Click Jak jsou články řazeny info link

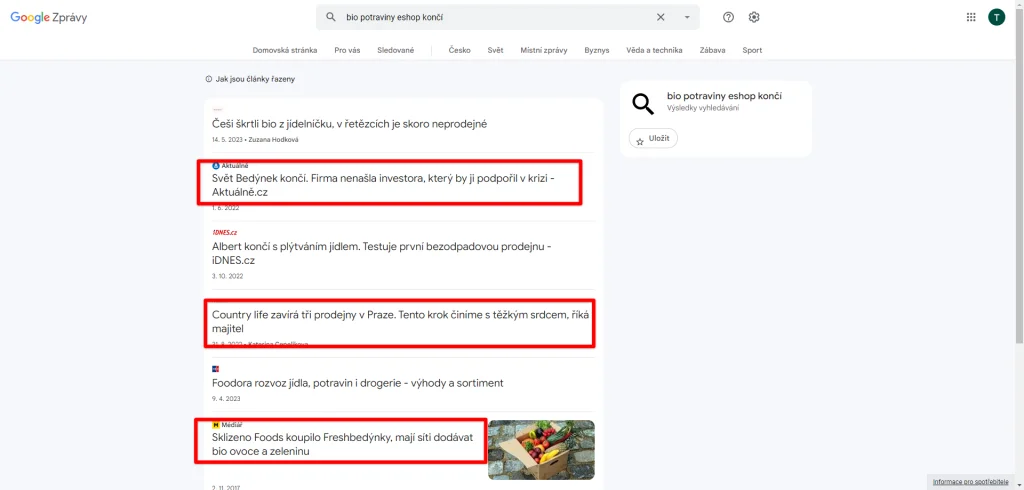coord(250,79)
